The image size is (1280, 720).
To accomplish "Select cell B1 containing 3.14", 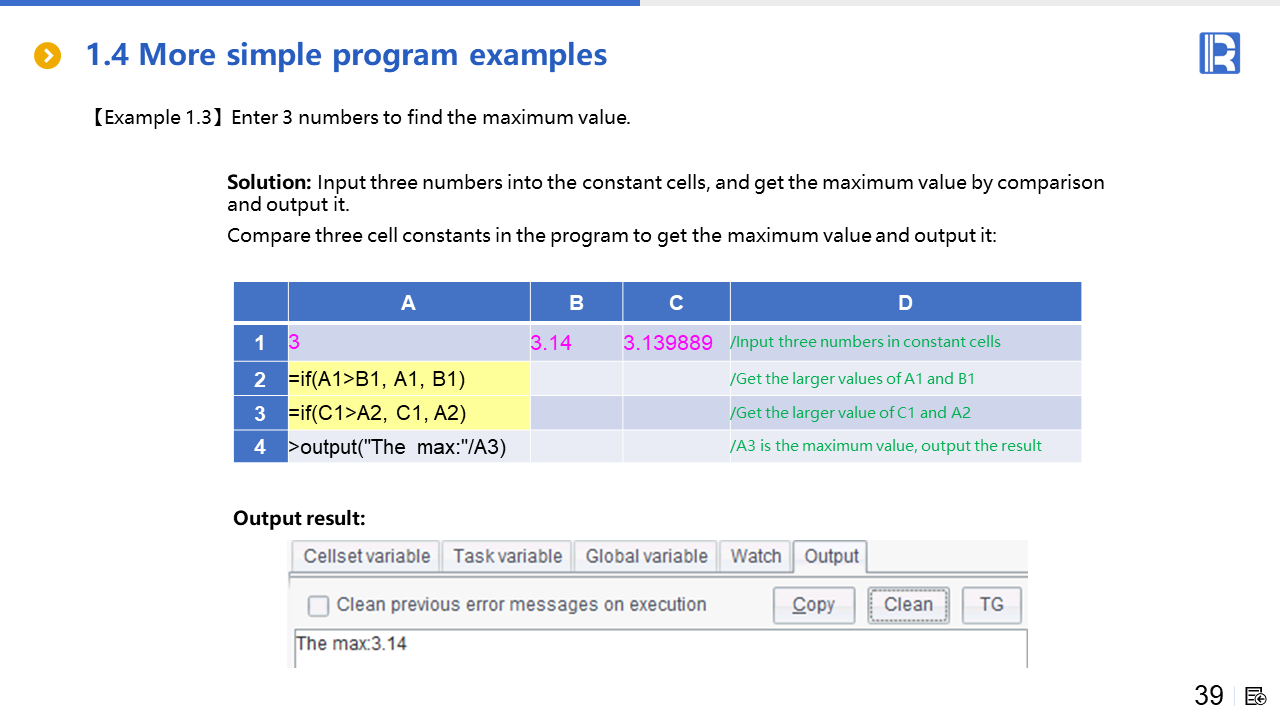I will (x=575, y=342).
